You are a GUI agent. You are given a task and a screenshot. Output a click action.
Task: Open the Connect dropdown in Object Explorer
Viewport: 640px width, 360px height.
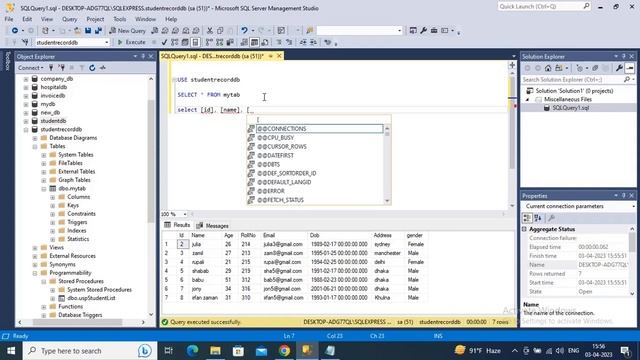click(31, 68)
